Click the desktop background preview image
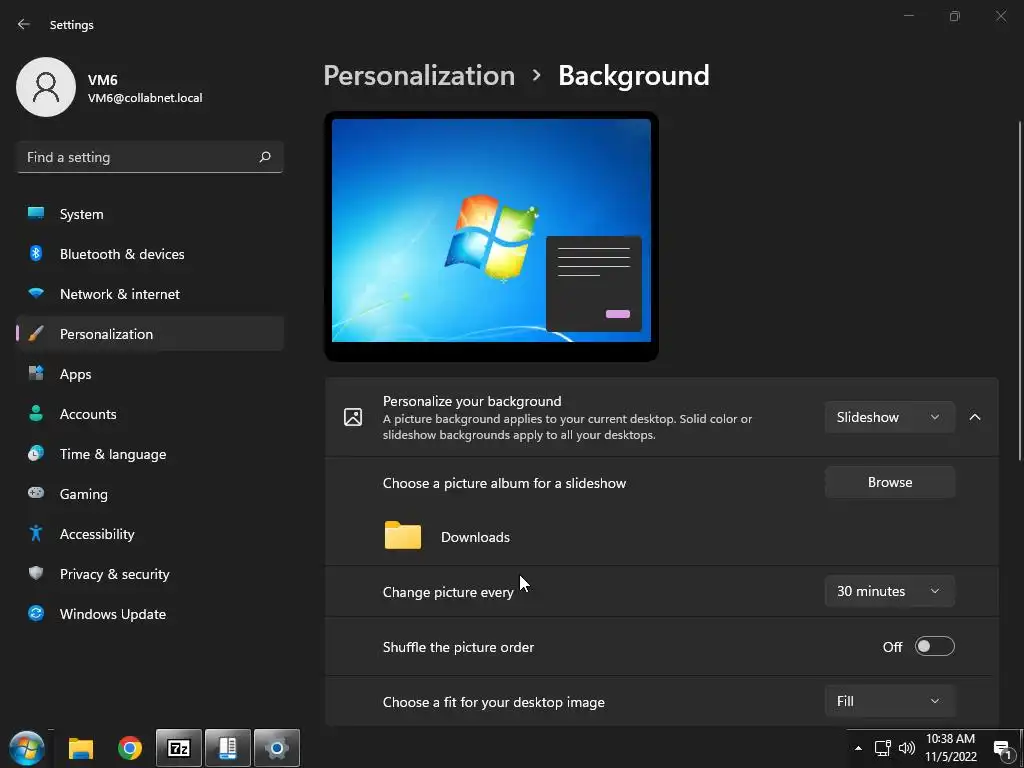The width and height of the screenshot is (1024, 768). click(x=491, y=230)
